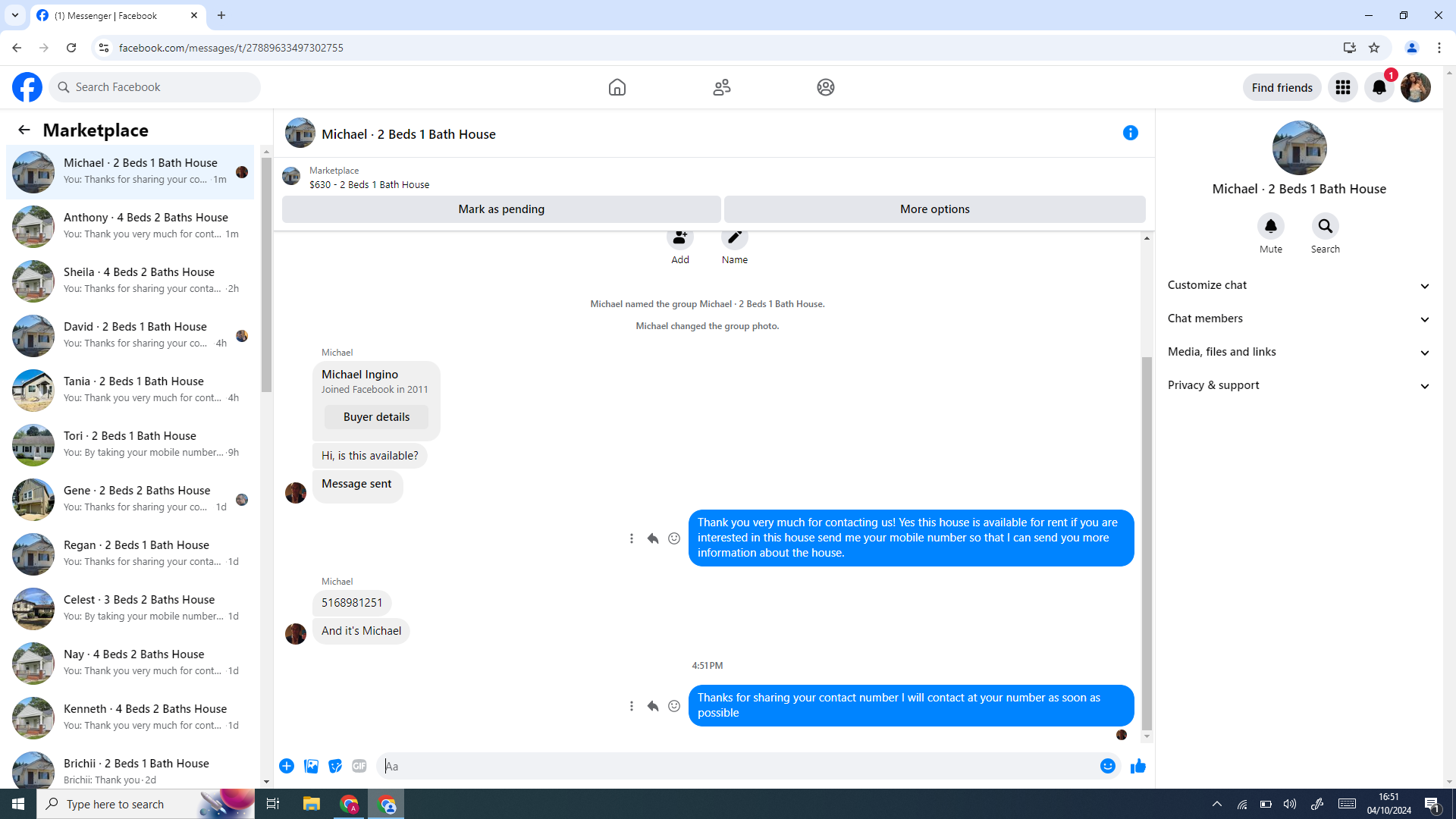Image resolution: width=1456 pixels, height=819 pixels.
Task: Go back from Marketplace chats list
Action: click(24, 130)
